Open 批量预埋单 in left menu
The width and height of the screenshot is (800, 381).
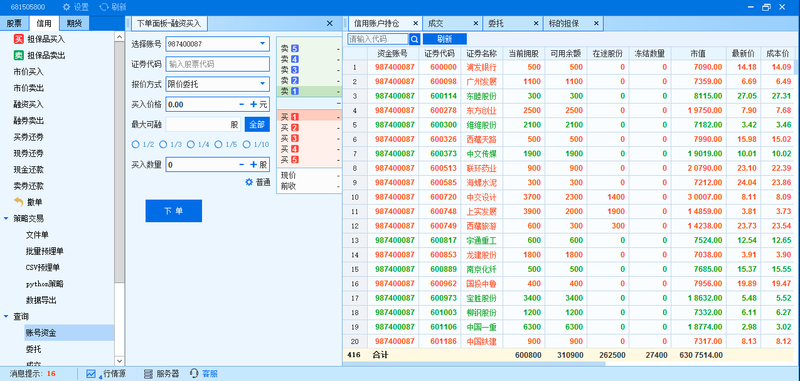click(45, 251)
